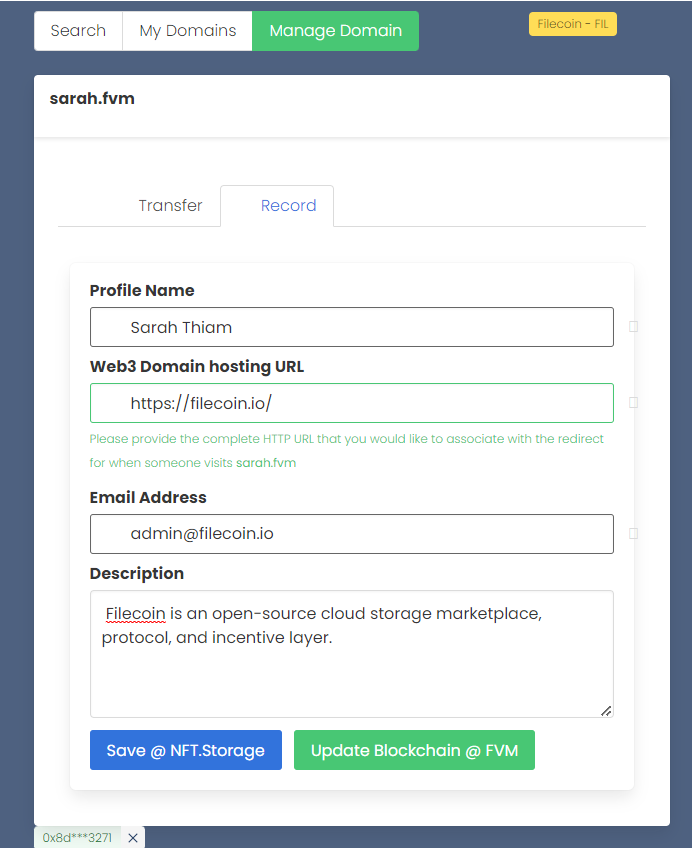This screenshot has width=692, height=848.
Task: Click the Web3 Domain hosting URL field
Action: coord(352,403)
